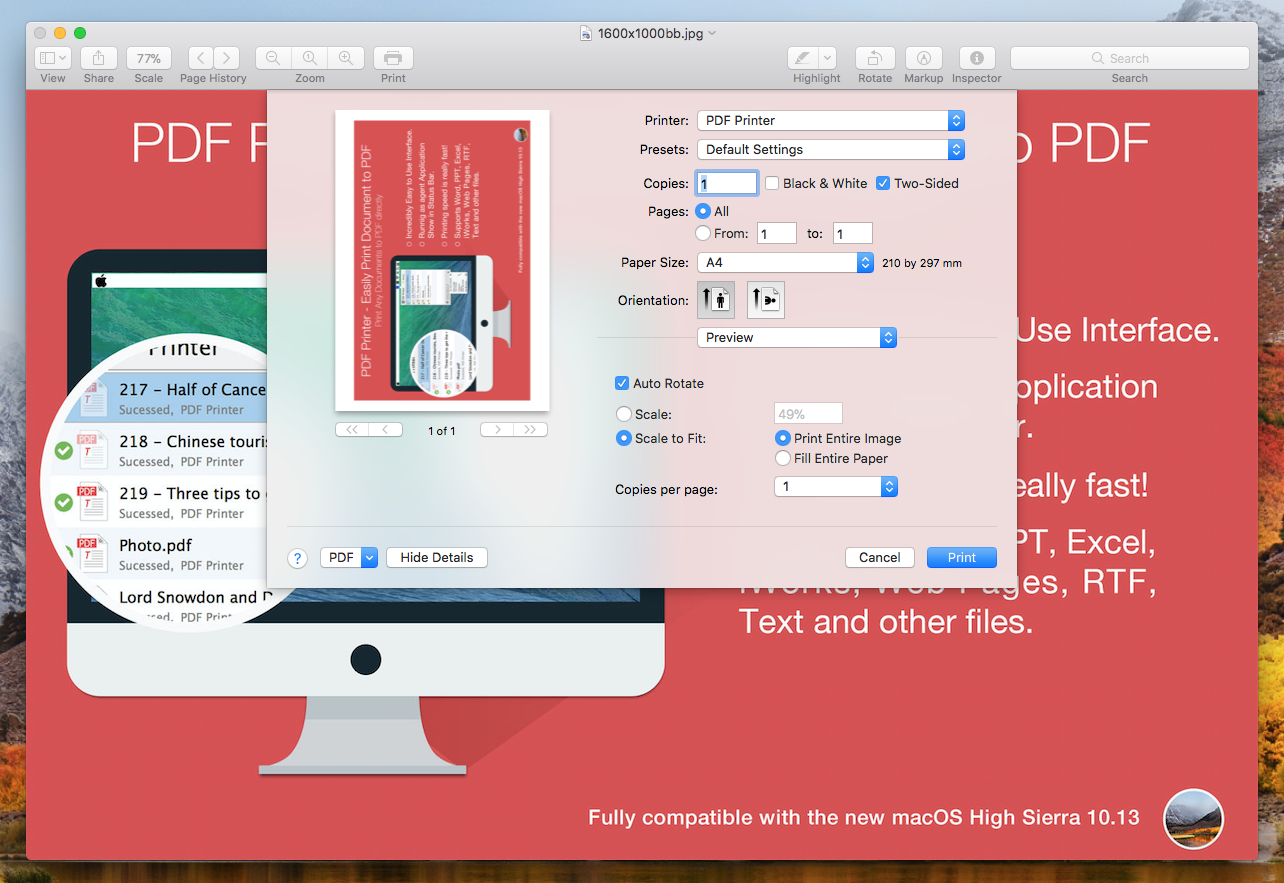Click the From page number field

pos(777,233)
